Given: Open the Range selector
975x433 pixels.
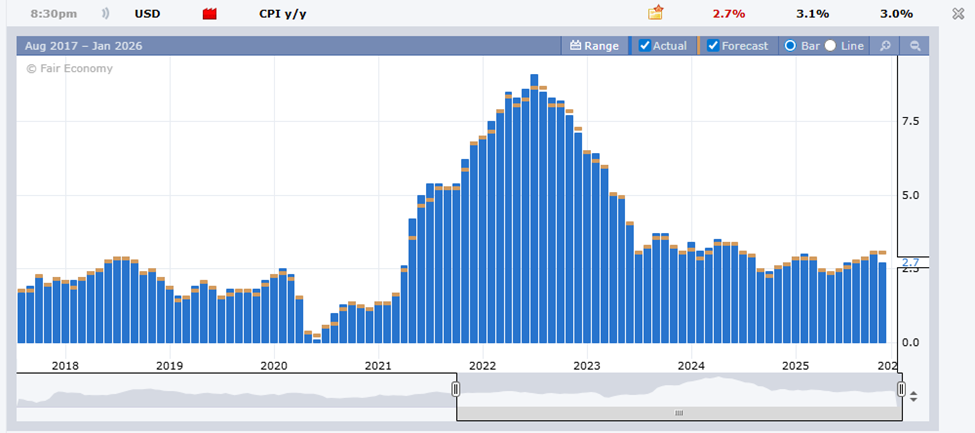Looking at the screenshot, I should 601,46.
